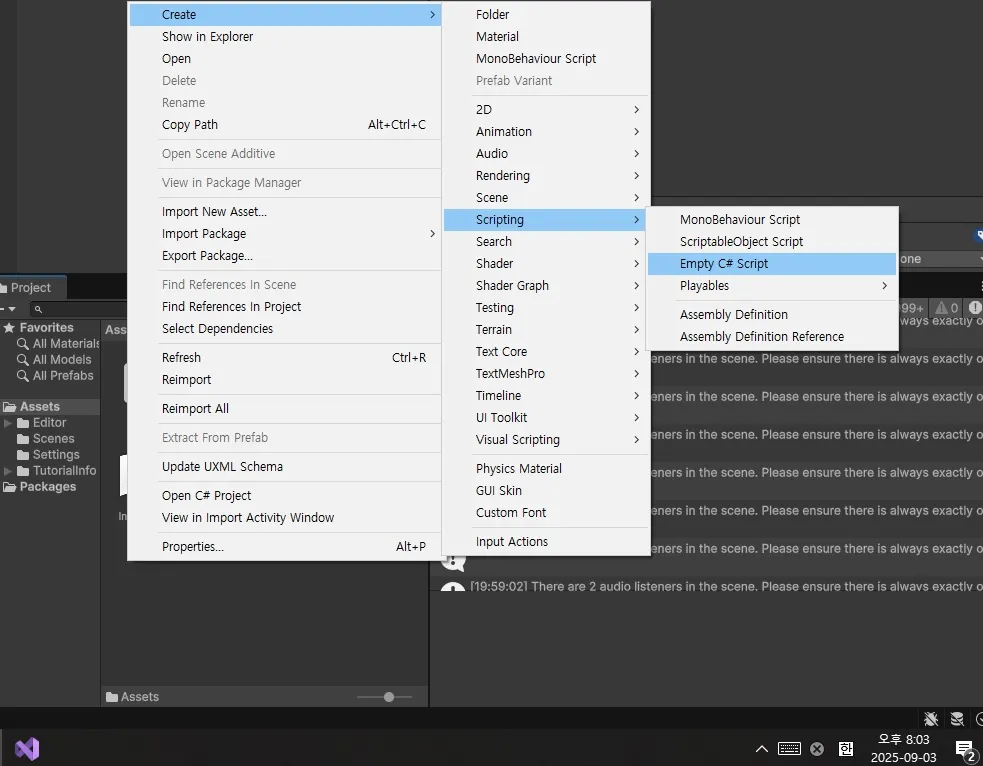983x766 pixels.
Task: Expand the Animation submenu
Action: click(x=546, y=132)
